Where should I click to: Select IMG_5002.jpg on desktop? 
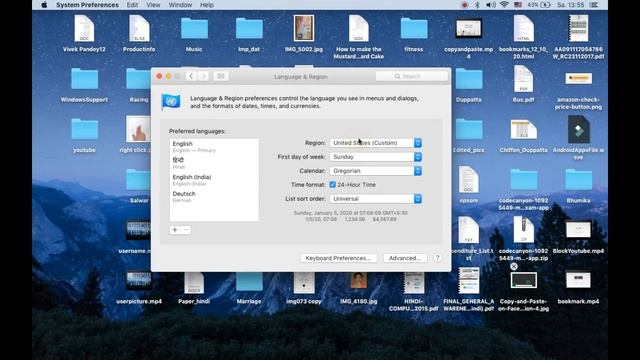click(x=304, y=28)
